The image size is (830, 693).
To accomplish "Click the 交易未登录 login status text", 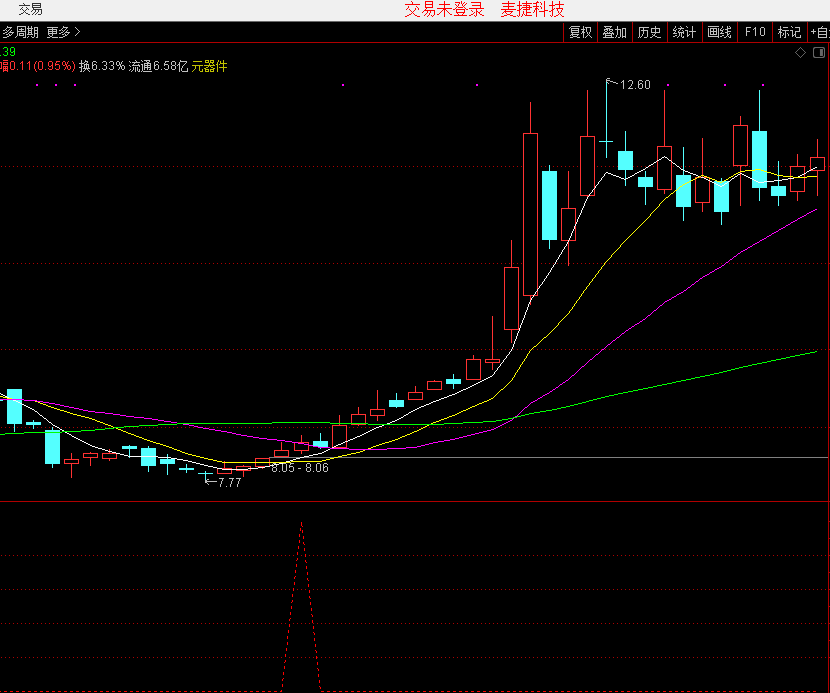I will coord(444,10).
